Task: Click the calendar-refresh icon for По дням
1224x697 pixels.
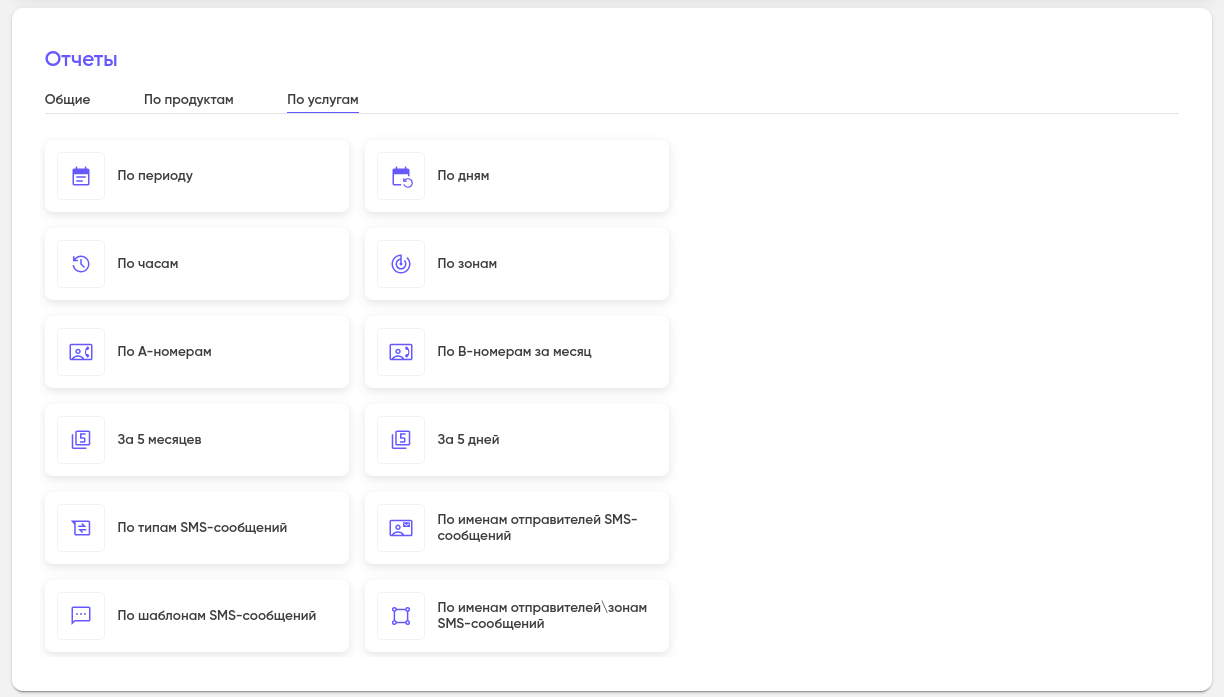Action: [401, 176]
